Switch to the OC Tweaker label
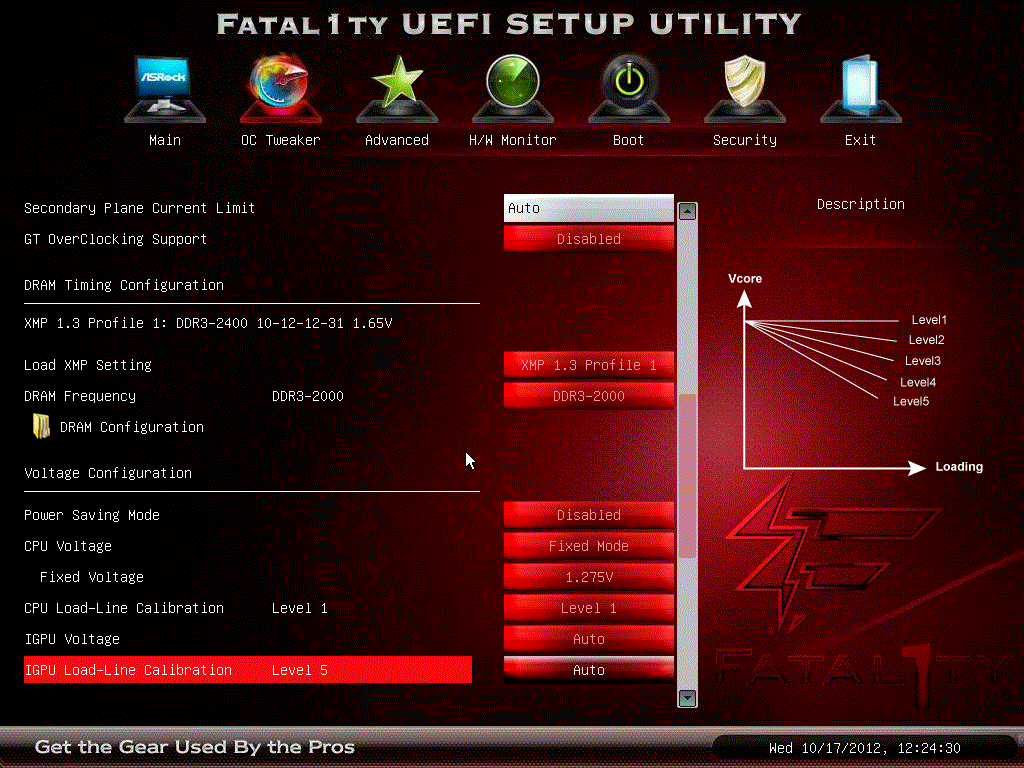Viewport: 1024px width, 768px height. click(281, 140)
